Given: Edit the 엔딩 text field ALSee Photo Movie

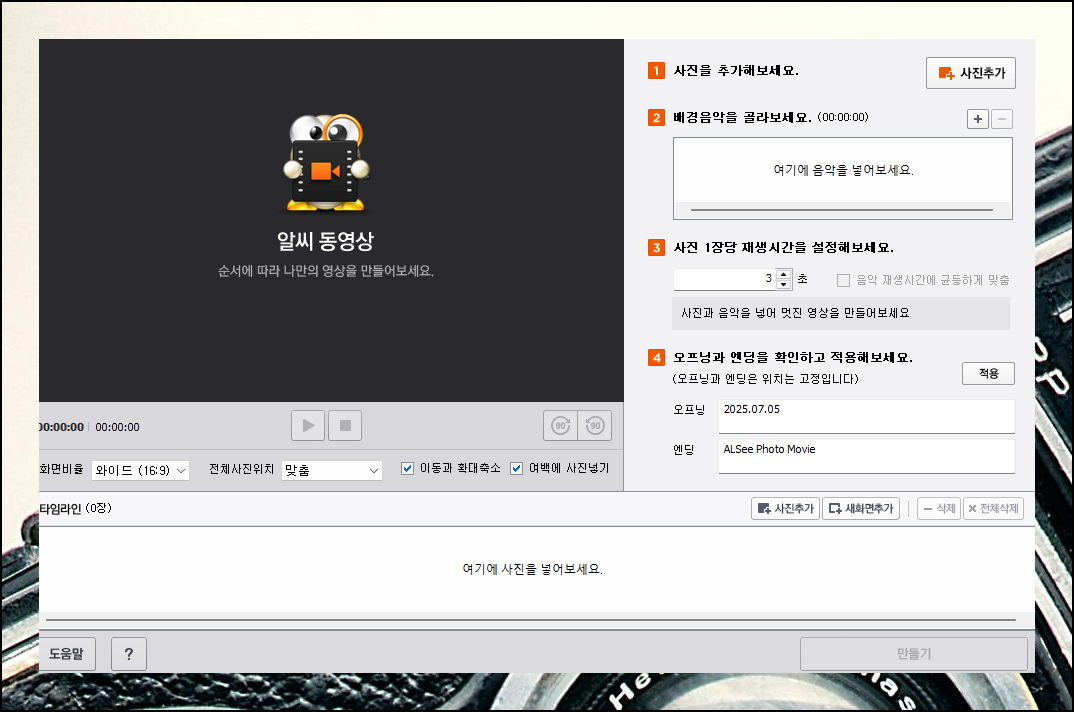Looking at the screenshot, I should pyautogui.click(x=866, y=456).
